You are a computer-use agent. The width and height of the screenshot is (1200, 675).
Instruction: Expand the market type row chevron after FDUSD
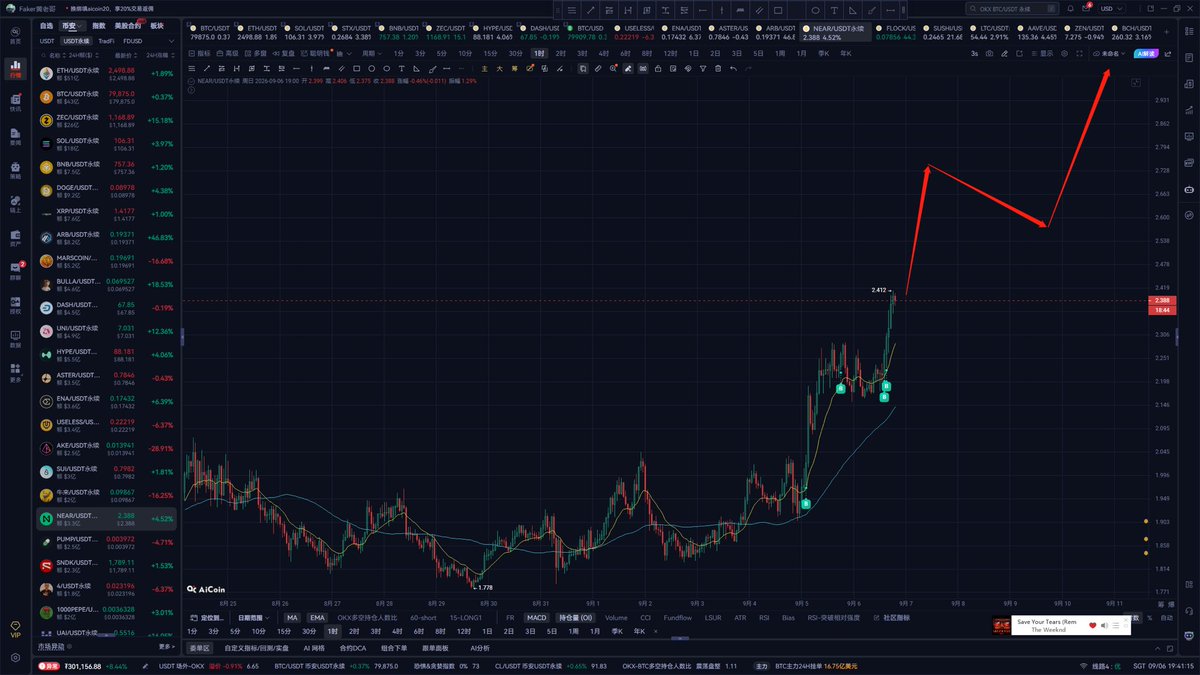point(171,41)
